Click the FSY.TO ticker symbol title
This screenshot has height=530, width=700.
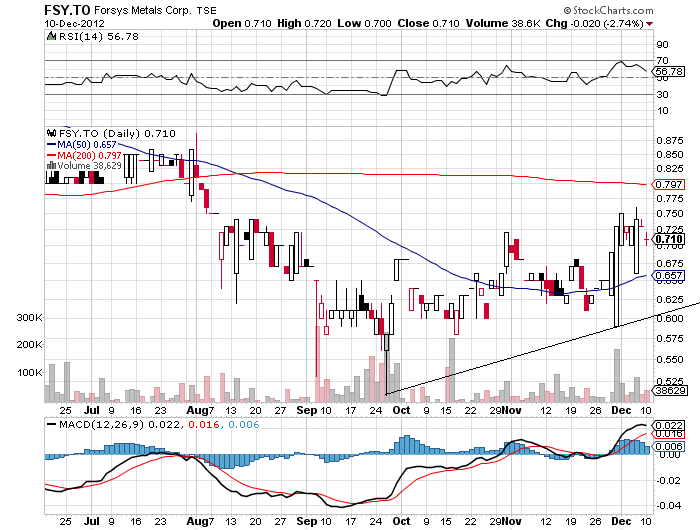(67, 10)
